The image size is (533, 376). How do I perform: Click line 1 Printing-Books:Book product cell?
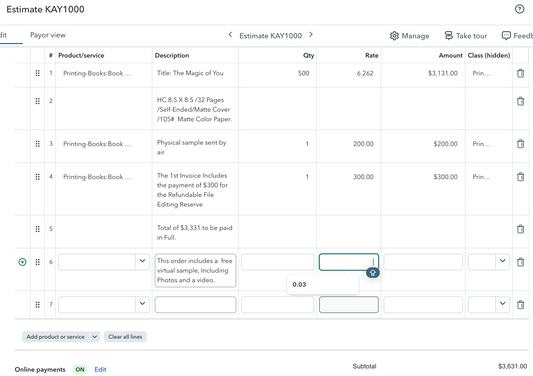[x=97, y=73]
